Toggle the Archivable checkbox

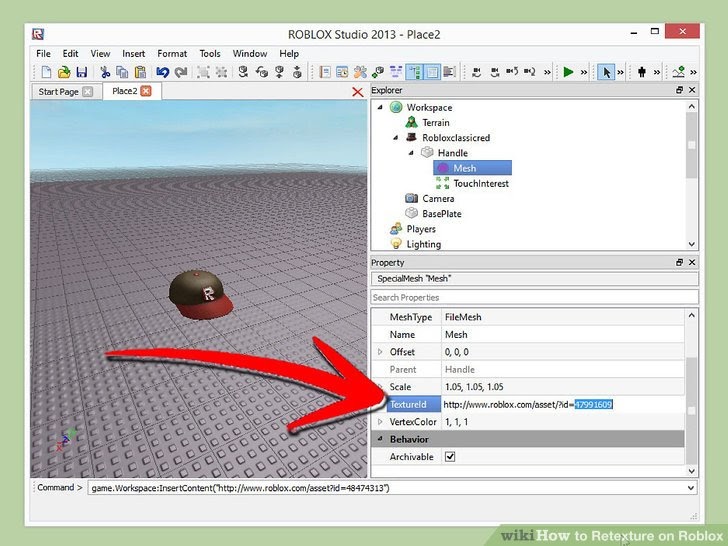pos(449,457)
